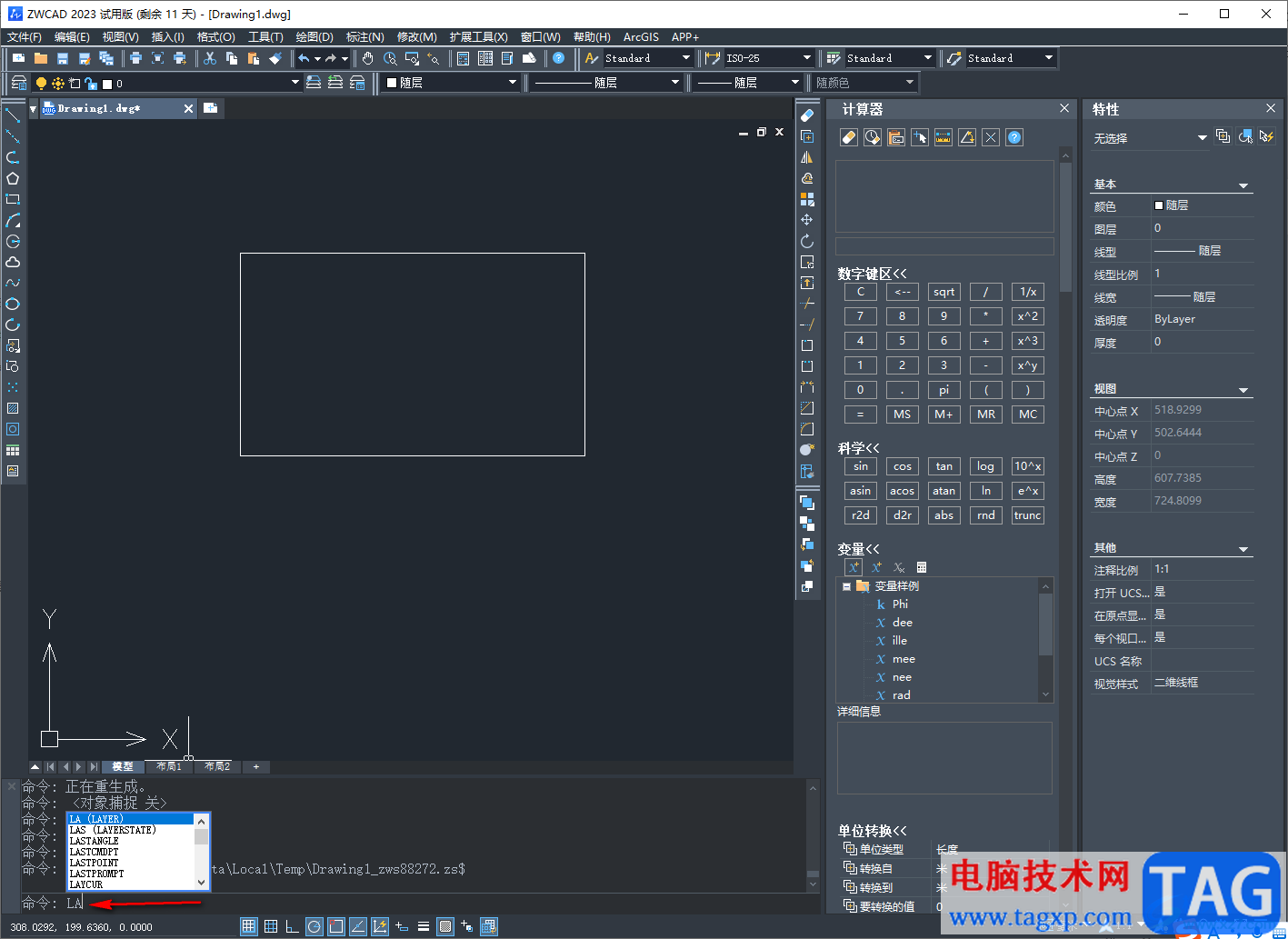This screenshot has width=1288, height=939.
Task: Click the Mirror tool in modify toolbar
Action: [x=807, y=157]
